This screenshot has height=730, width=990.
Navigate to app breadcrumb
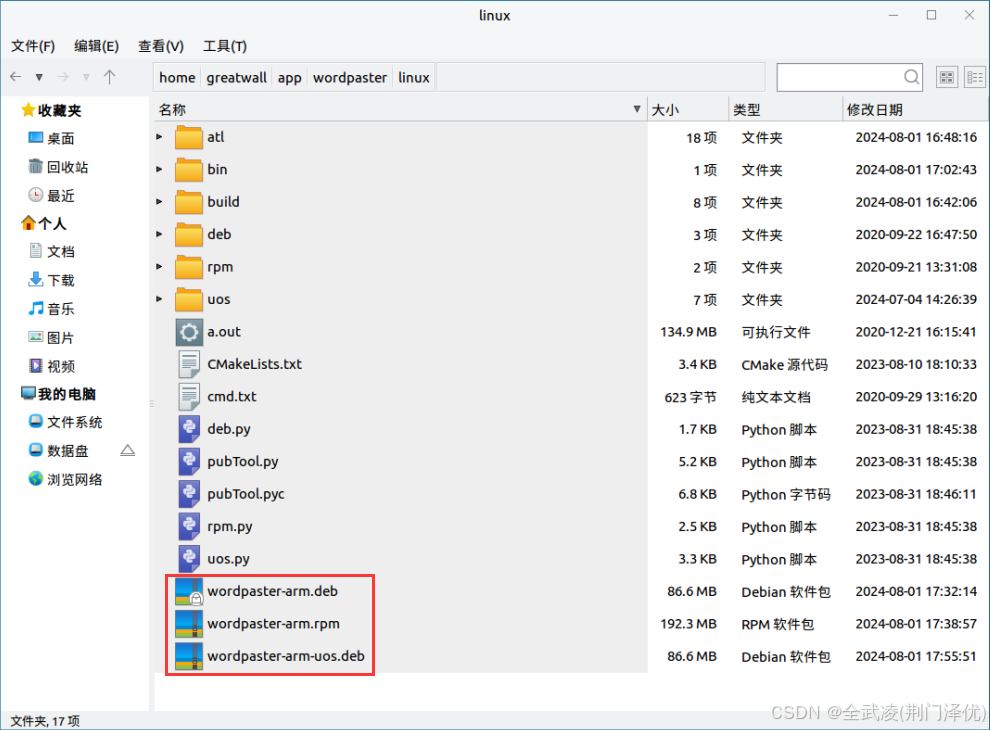coord(290,78)
